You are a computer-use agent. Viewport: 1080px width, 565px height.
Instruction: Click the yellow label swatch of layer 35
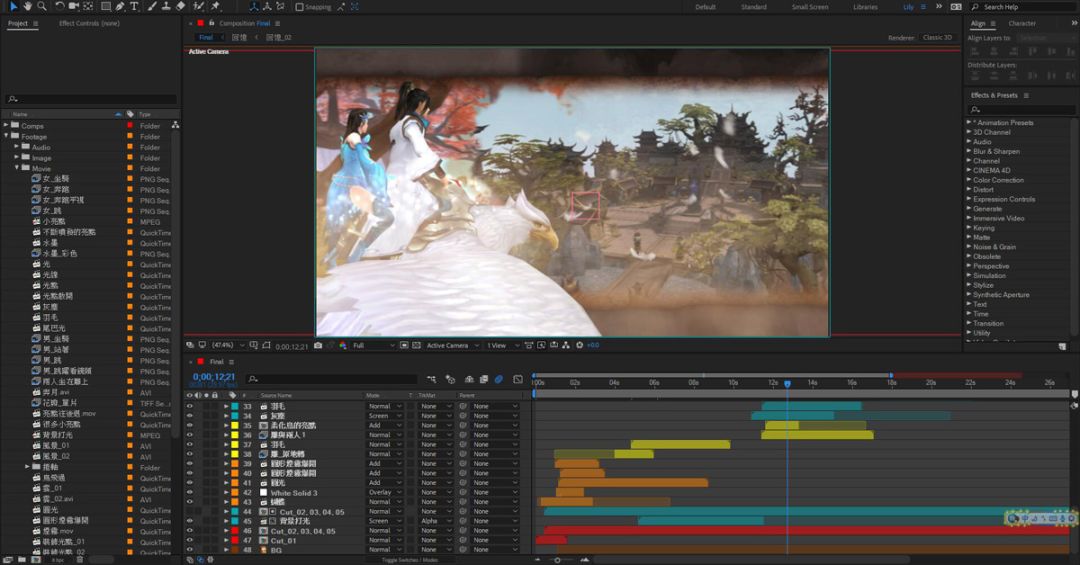[235, 426]
